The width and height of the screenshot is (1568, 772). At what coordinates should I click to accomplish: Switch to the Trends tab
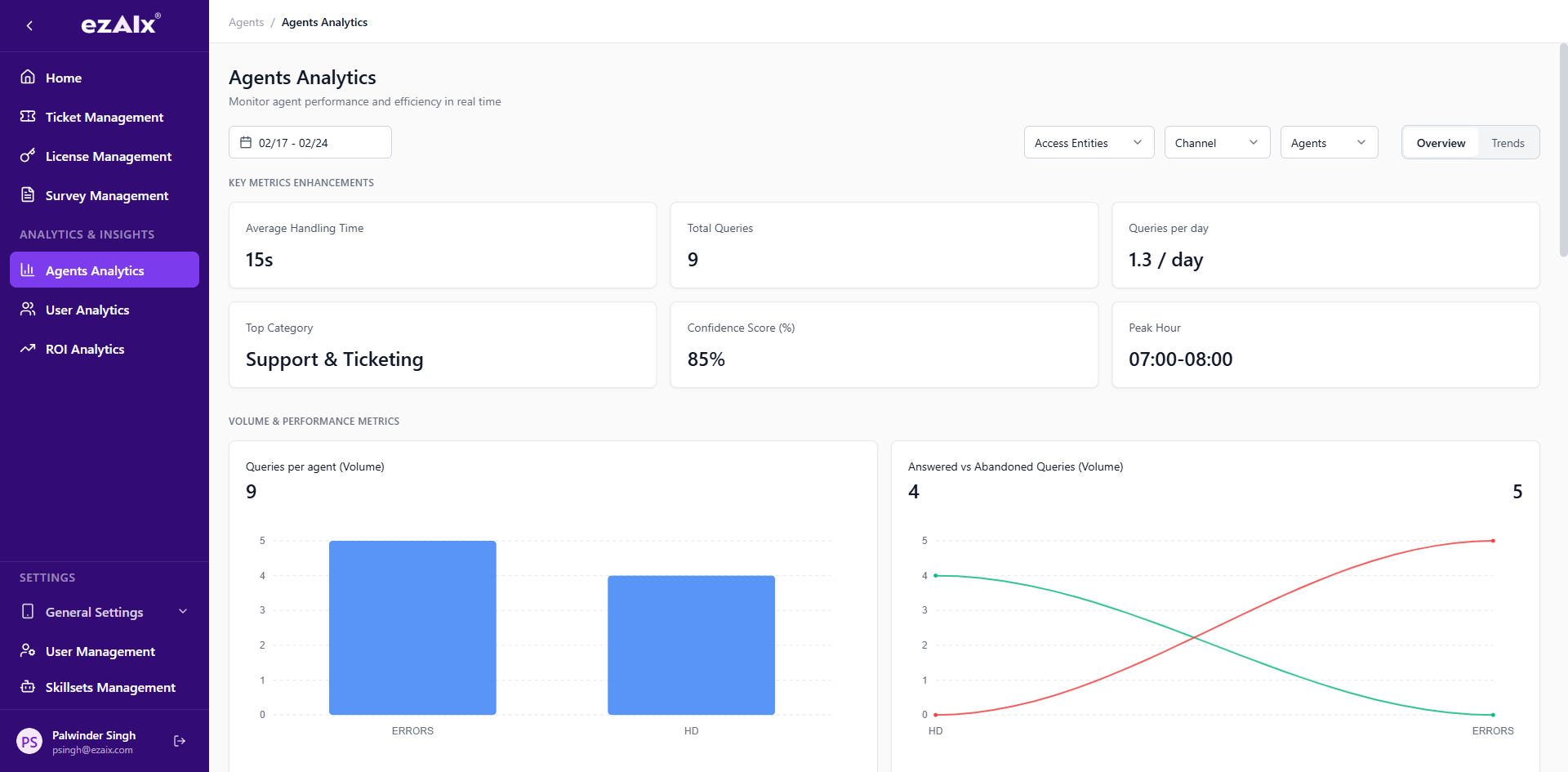[1508, 142]
